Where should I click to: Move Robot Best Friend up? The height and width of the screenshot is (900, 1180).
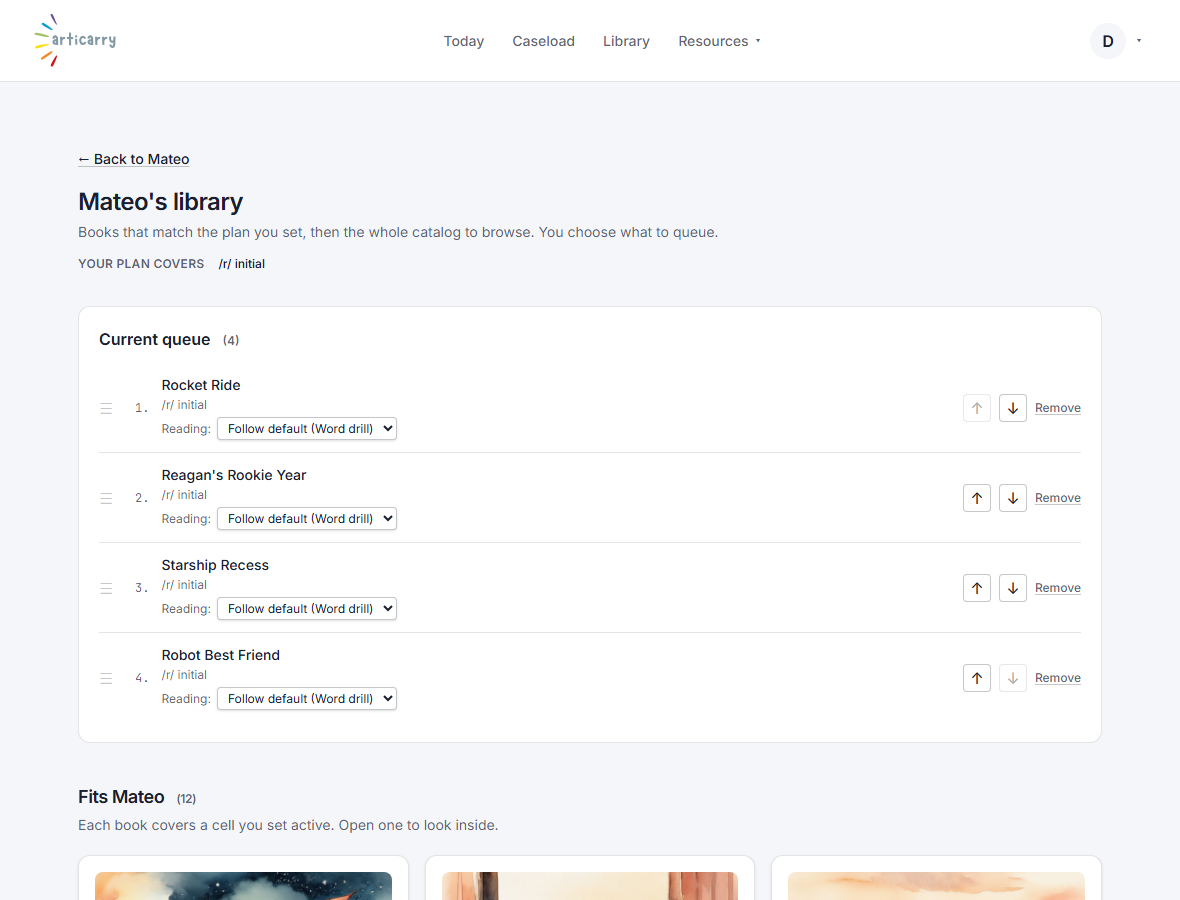coord(976,678)
